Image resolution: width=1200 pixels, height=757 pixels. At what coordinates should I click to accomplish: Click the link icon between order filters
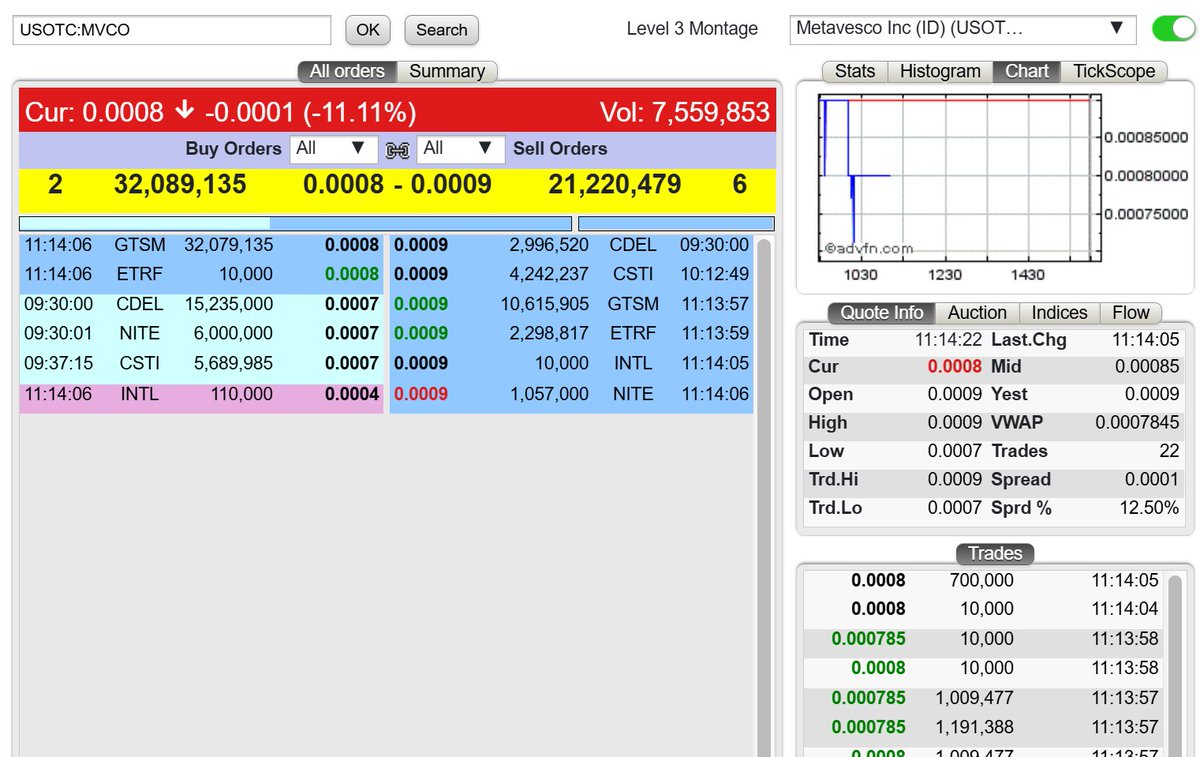tap(397, 150)
